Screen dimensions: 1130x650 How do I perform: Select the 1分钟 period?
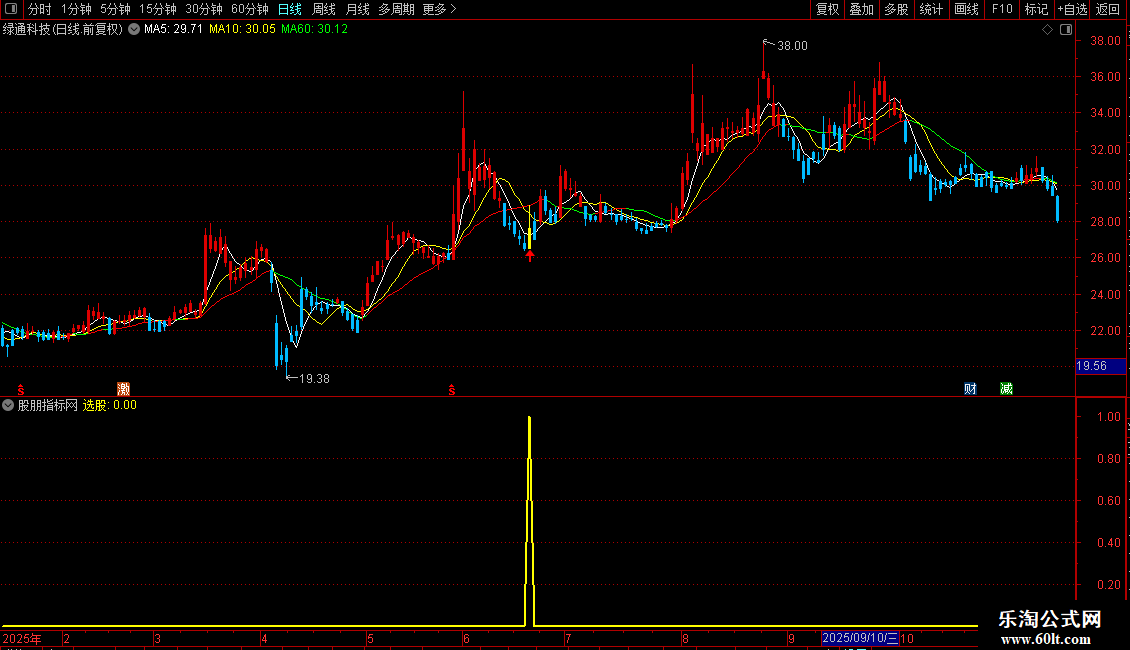click(x=76, y=9)
